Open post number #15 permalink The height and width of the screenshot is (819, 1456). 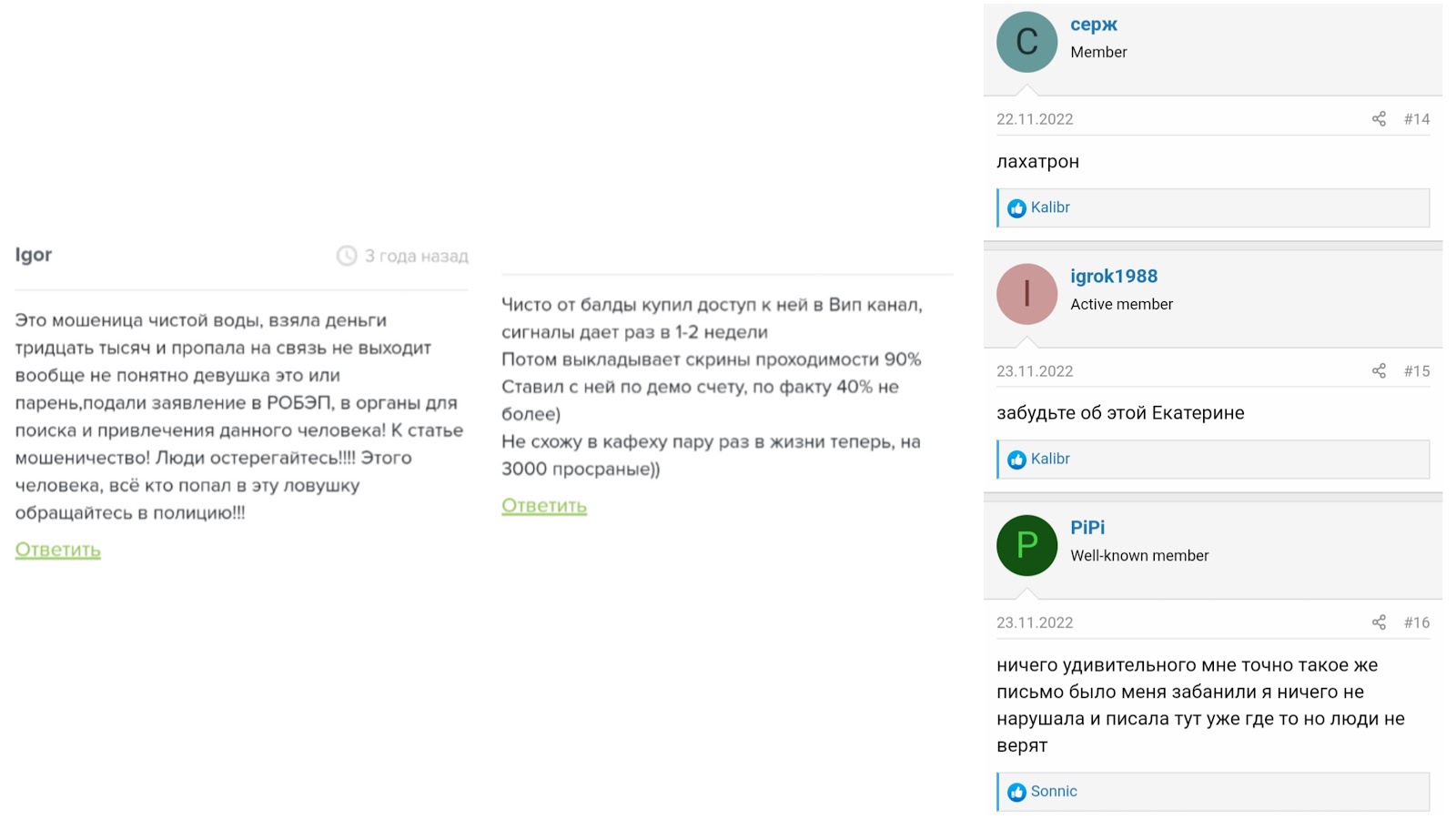point(1417,371)
